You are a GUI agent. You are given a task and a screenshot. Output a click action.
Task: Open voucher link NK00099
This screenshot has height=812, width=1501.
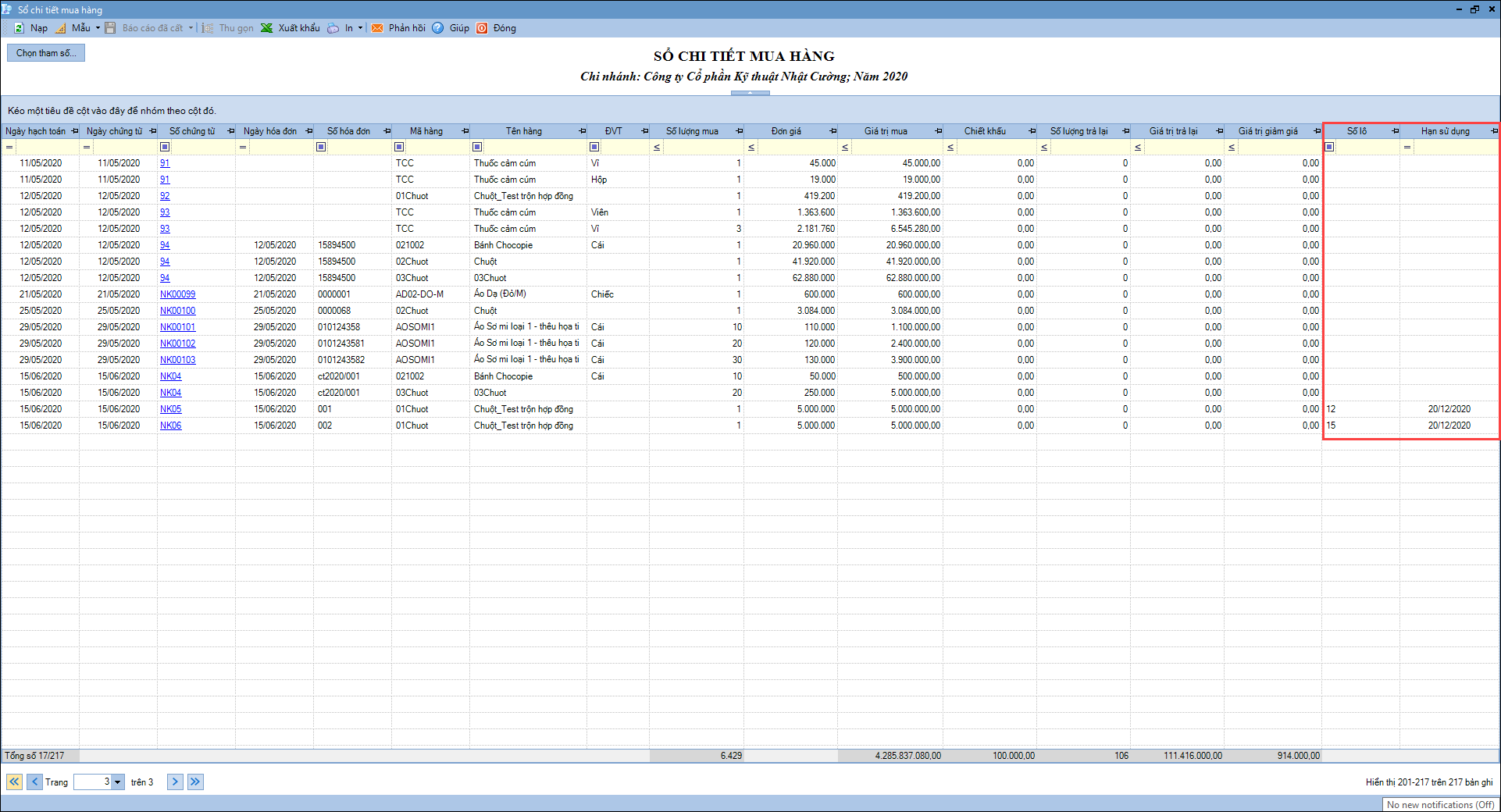(177, 294)
